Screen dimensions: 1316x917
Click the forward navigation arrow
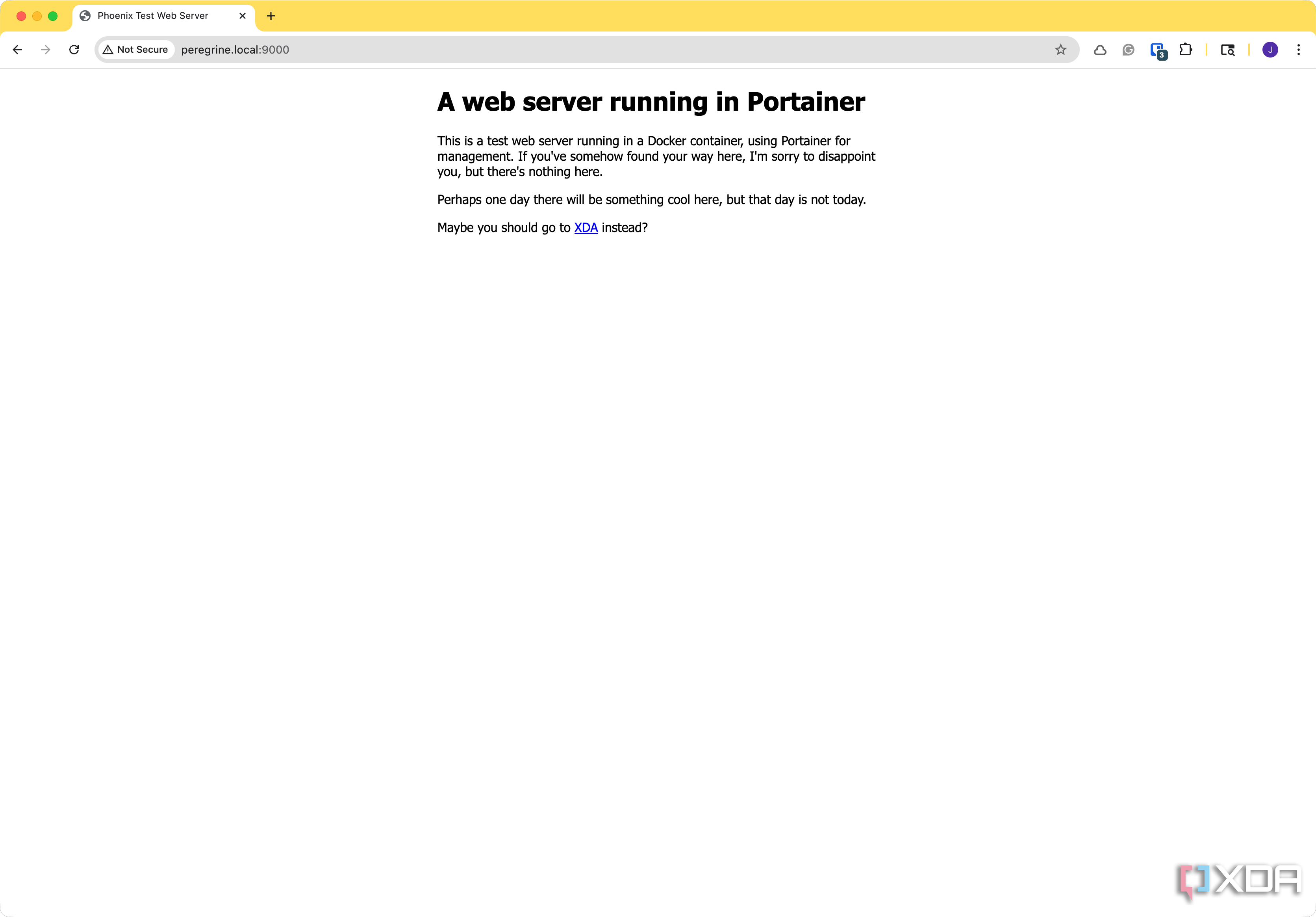46,50
